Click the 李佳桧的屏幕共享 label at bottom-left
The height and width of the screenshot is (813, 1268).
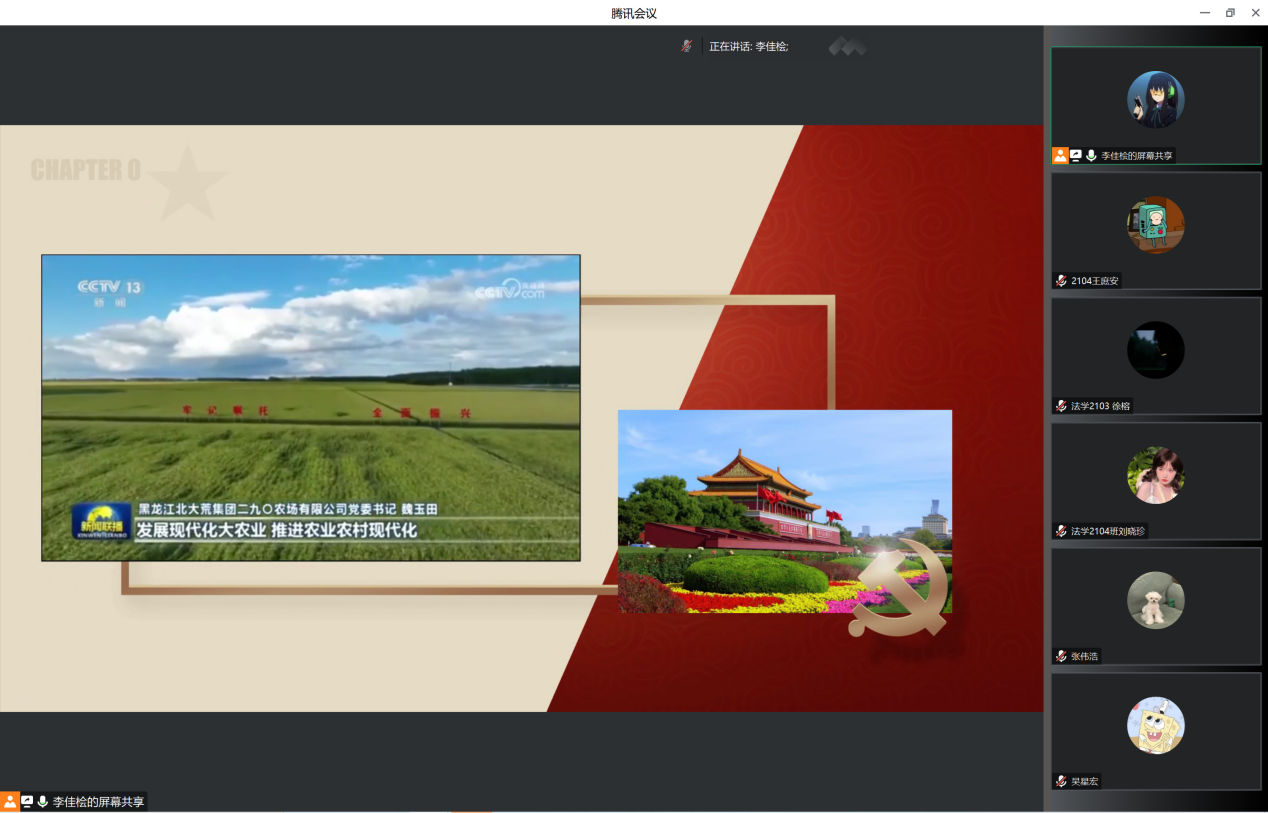(x=98, y=802)
